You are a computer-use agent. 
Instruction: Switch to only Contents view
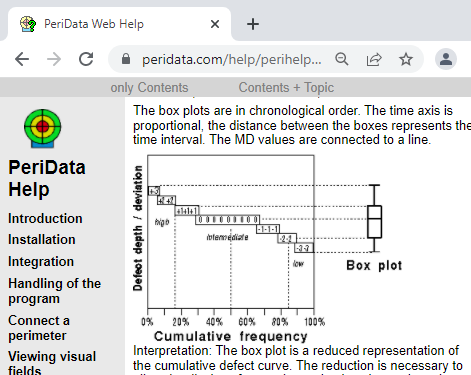149,88
